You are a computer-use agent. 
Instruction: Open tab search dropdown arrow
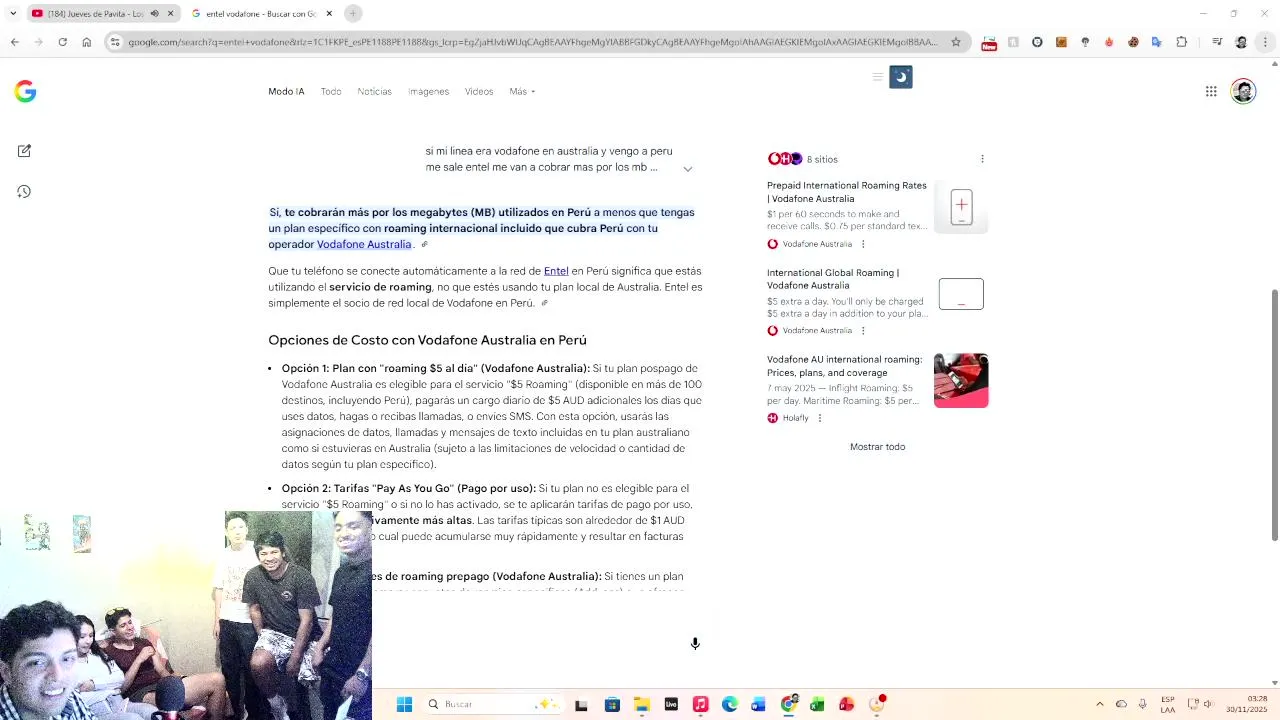(13, 13)
